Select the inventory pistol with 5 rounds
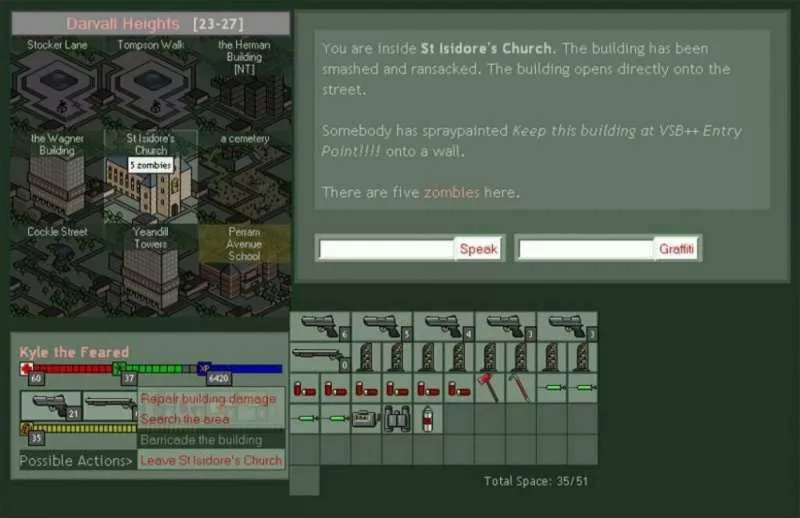The height and width of the screenshot is (518, 800). pyautogui.click(x=382, y=327)
